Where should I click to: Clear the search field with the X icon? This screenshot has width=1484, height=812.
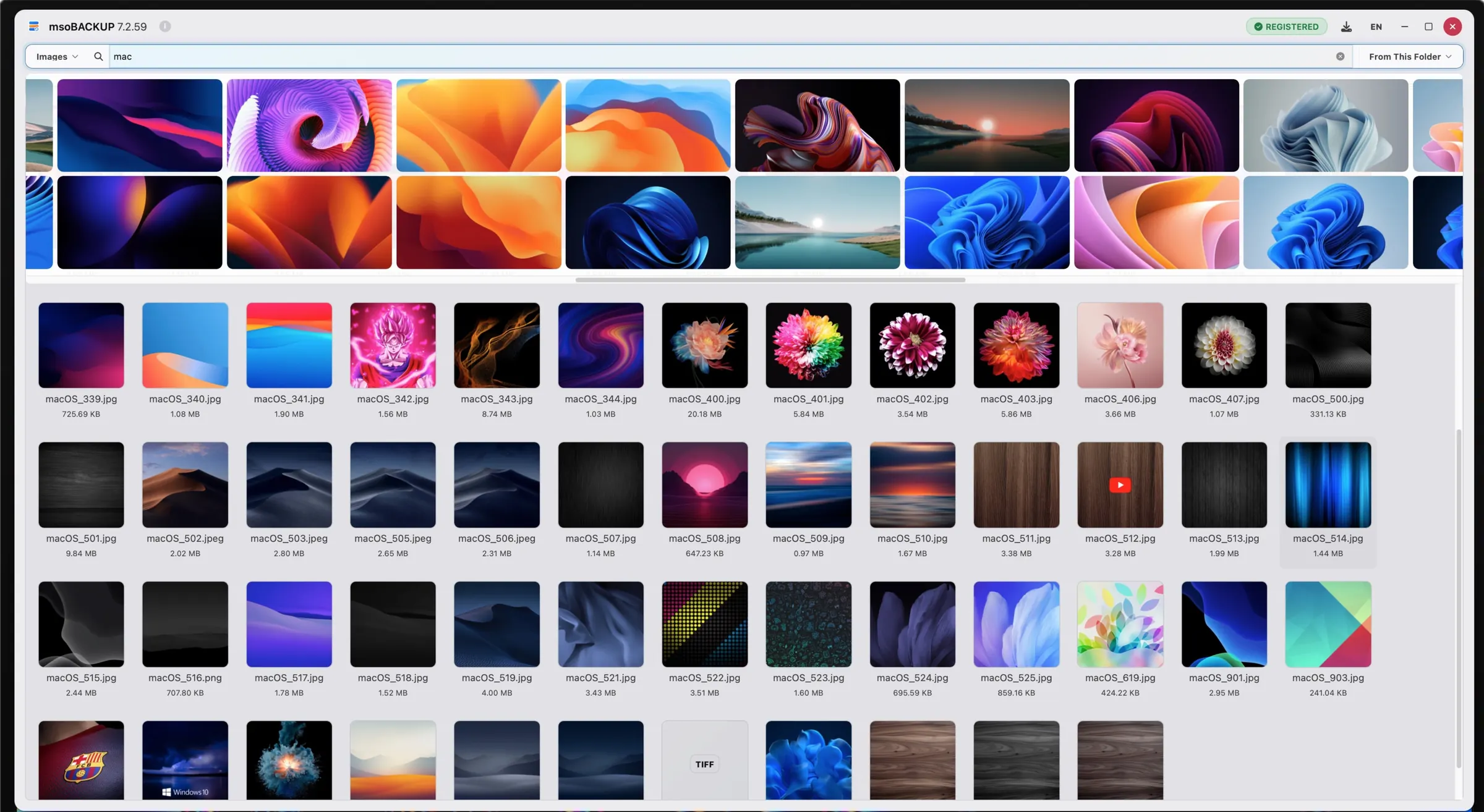click(1340, 56)
